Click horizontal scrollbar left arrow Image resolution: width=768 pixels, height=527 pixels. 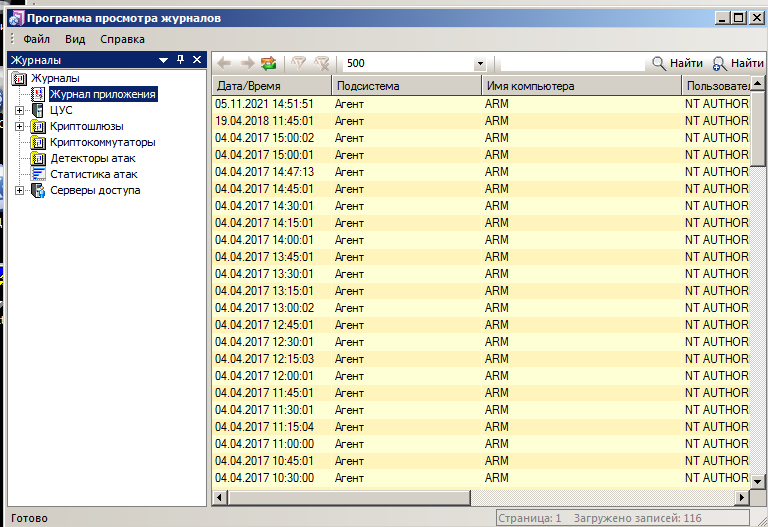point(219,498)
